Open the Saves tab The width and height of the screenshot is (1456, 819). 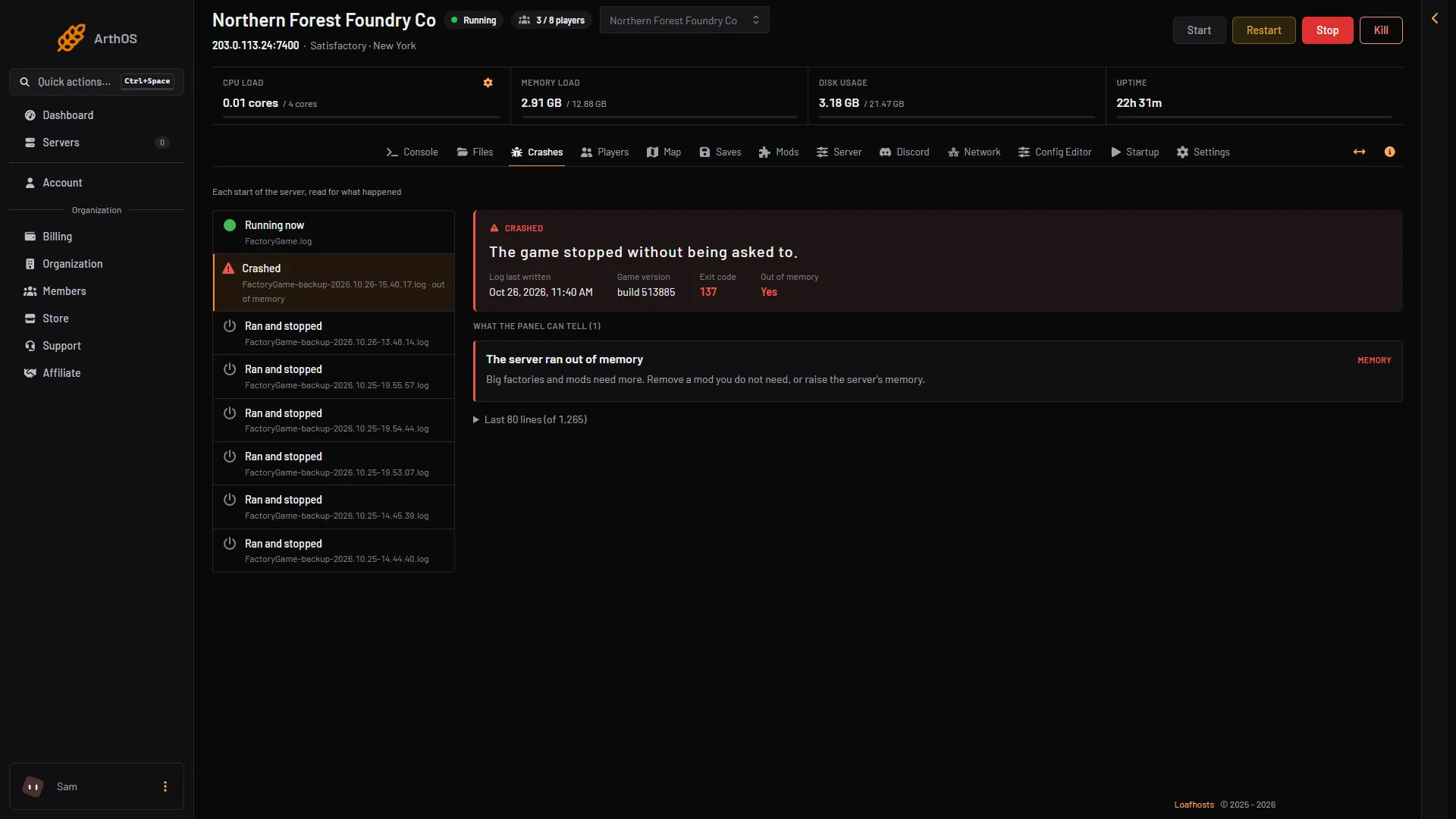(x=720, y=152)
